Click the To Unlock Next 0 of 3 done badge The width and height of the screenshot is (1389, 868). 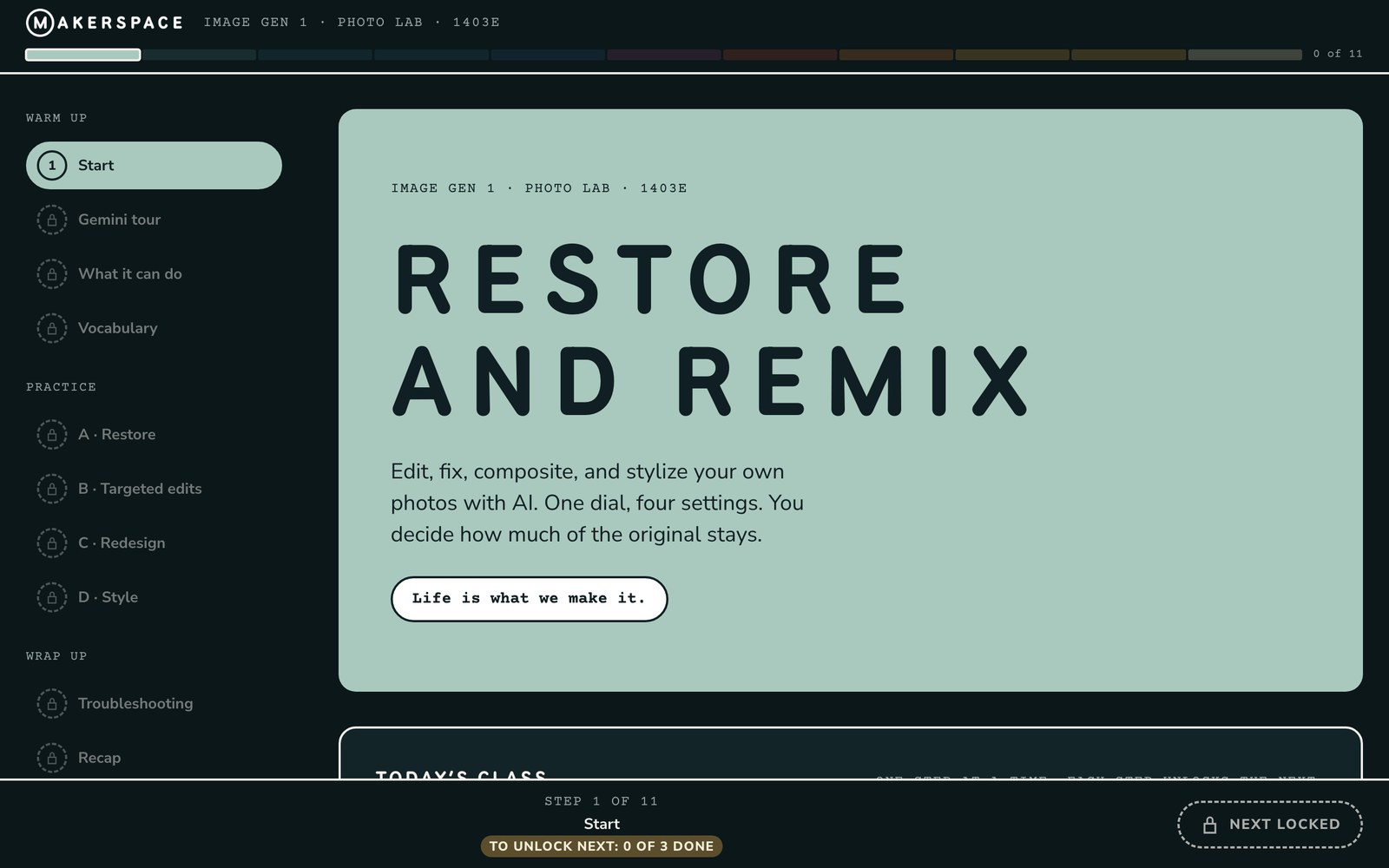[602, 846]
